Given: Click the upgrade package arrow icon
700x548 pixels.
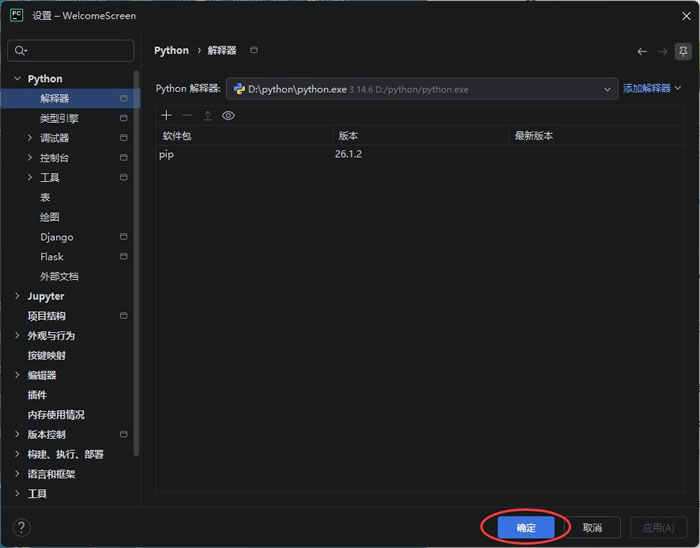Looking at the screenshot, I should (208, 116).
